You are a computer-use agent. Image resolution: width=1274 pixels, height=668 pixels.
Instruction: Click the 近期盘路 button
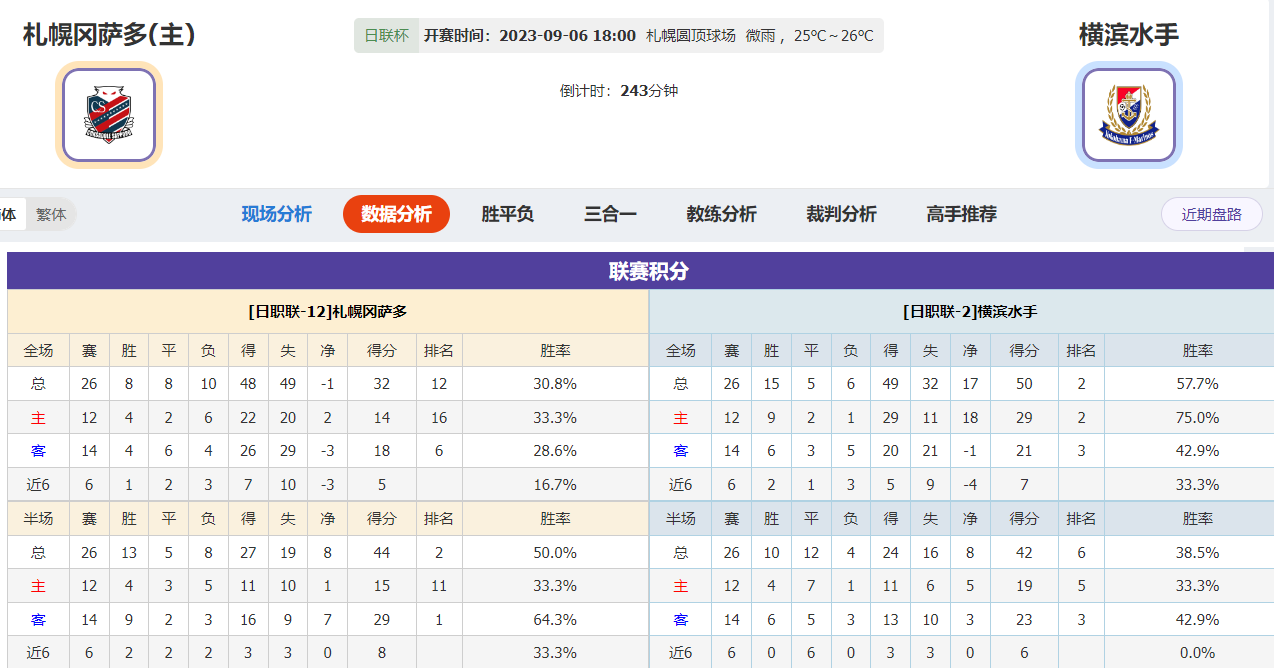1211,214
